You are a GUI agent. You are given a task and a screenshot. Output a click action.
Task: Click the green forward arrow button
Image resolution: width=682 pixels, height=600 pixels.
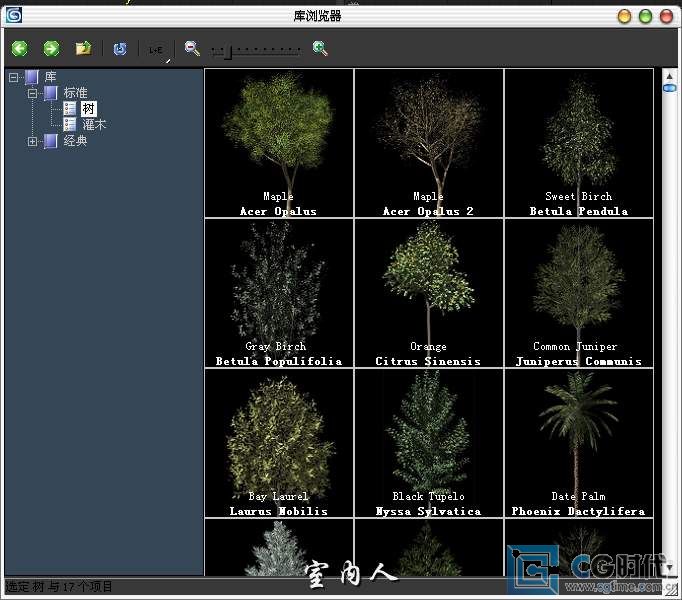[x=51, y=48]
